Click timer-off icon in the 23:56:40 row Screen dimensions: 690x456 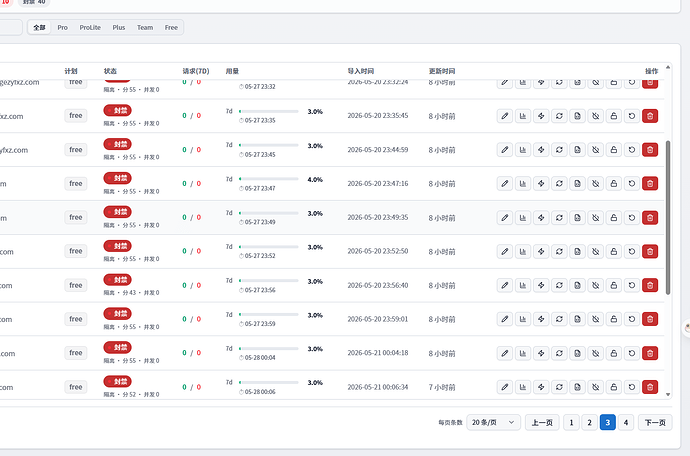[x=595, y=285]
